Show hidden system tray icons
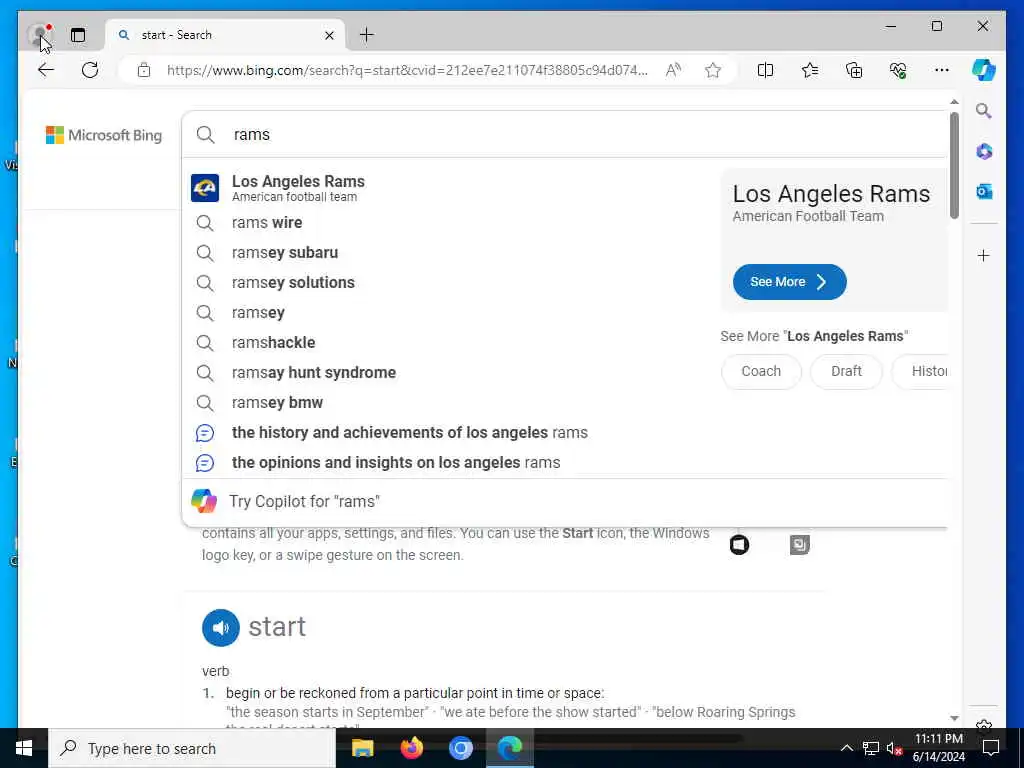Screen dimensions: 1024x768 (x=846, y=748)
